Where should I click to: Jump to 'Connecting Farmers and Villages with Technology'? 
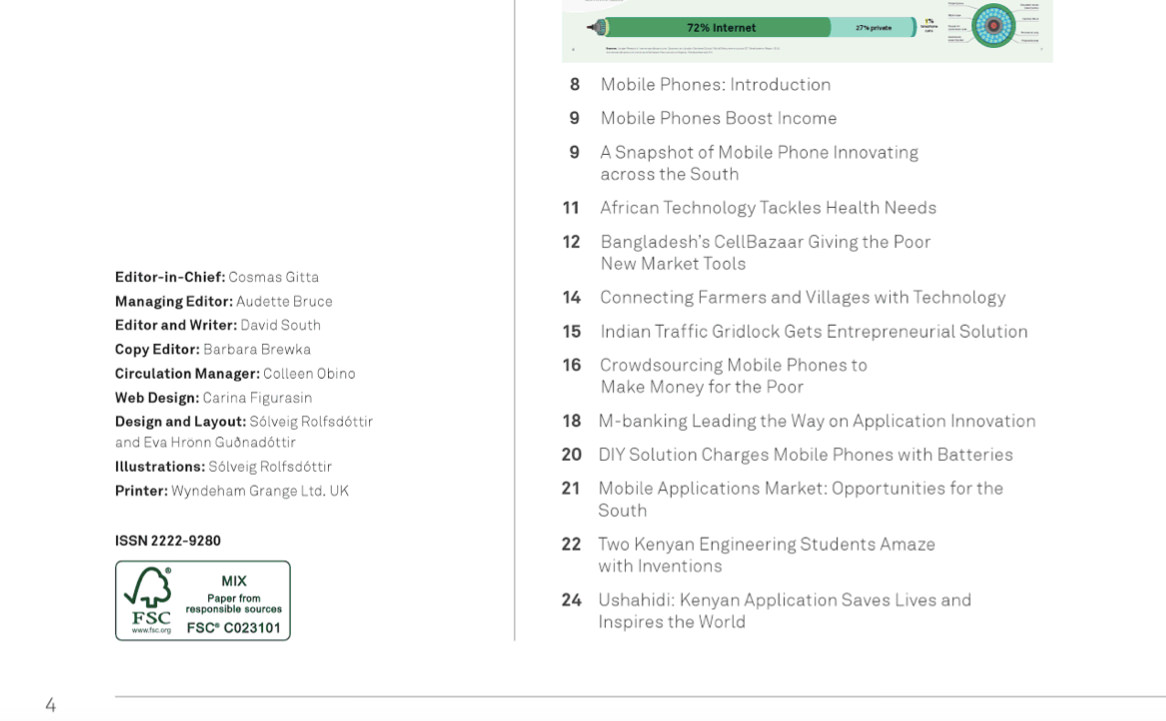(x=802, y=298)
